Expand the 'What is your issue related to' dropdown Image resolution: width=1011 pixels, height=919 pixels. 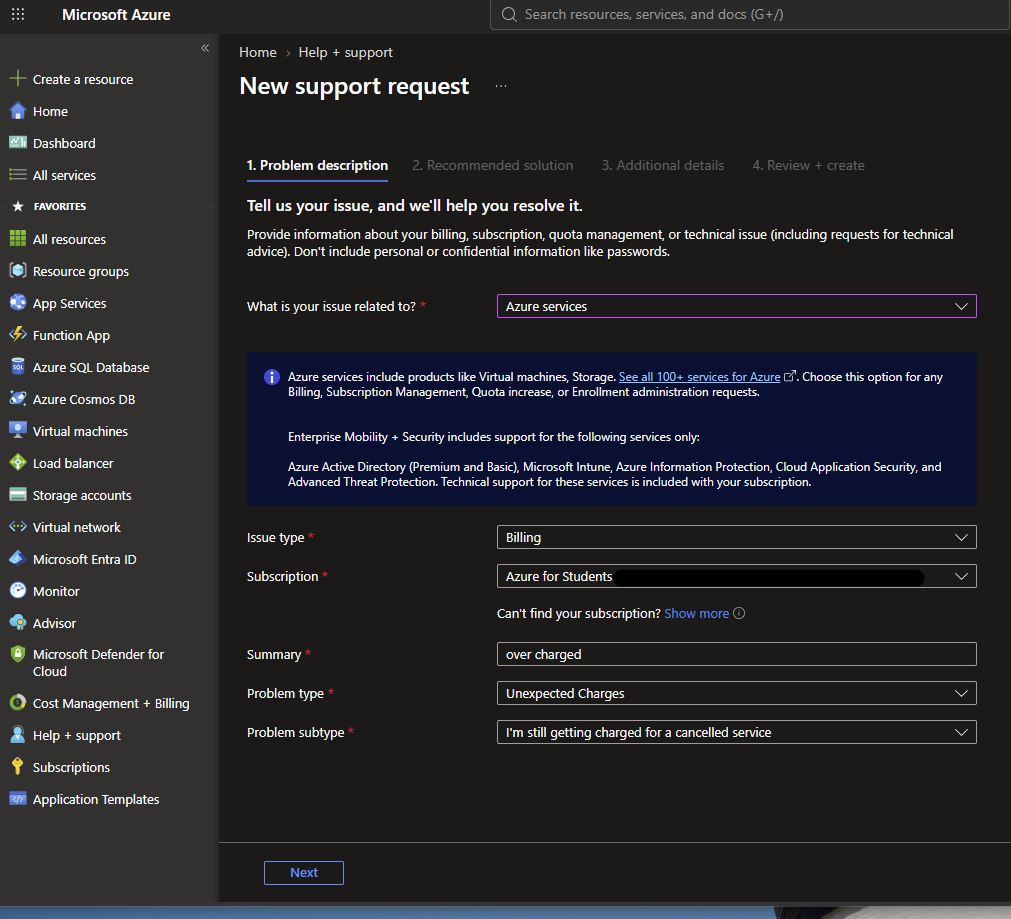(x=736, y=306)
